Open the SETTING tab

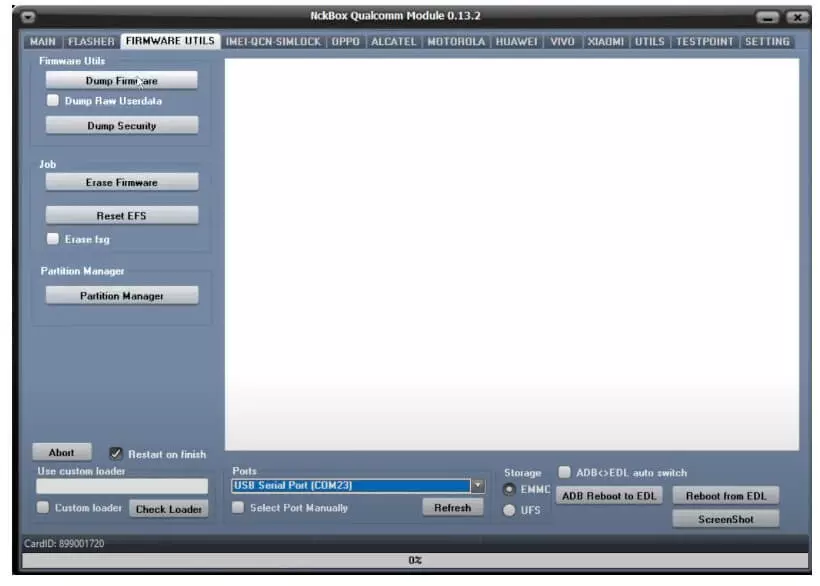point(767,42)
